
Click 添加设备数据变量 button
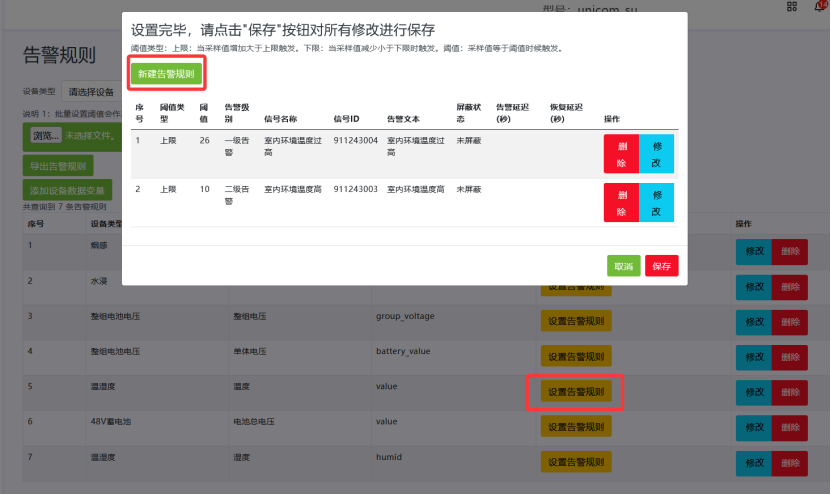67,190
